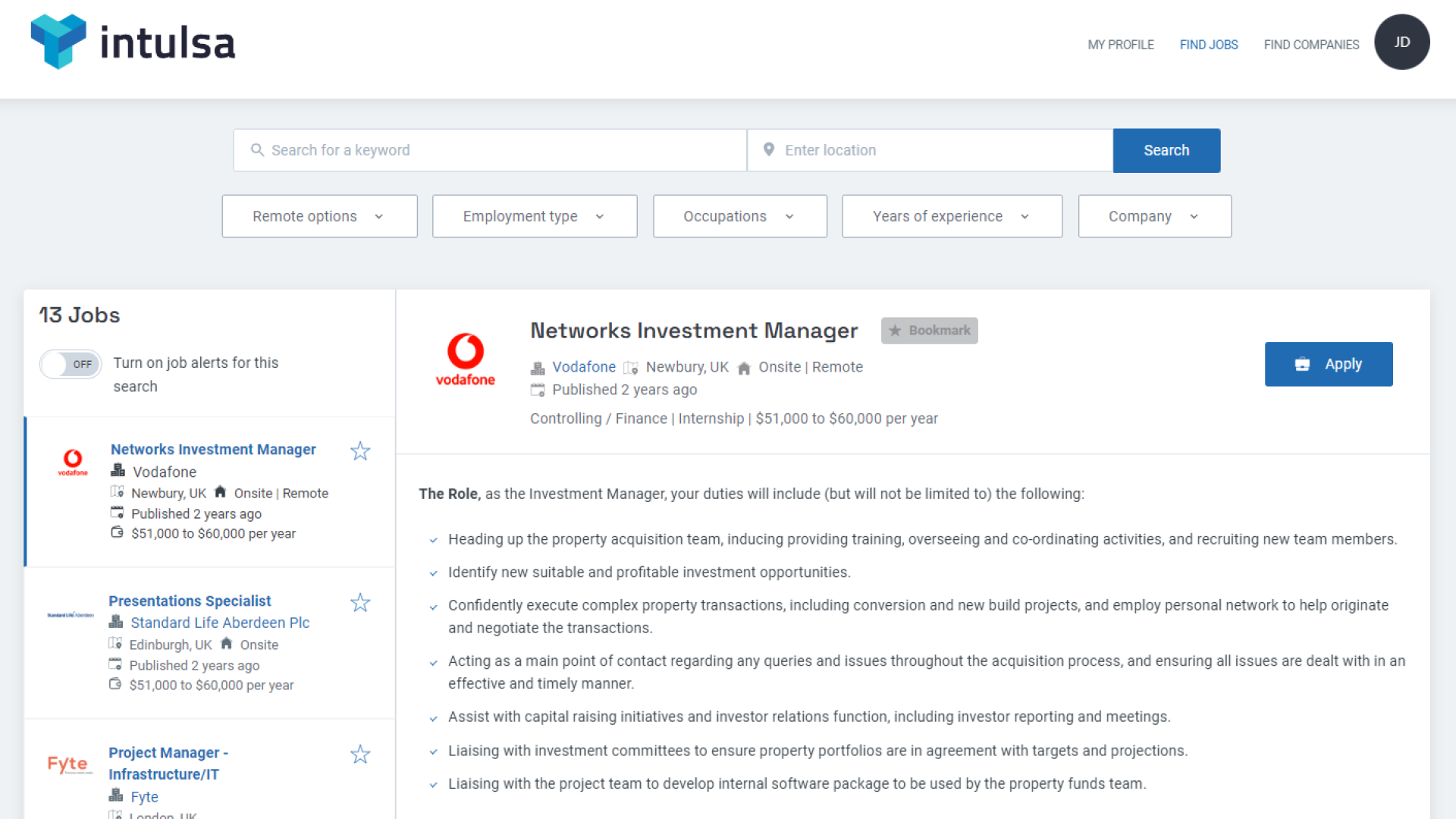1456x819 pixels.
Task: Bookmark star for Networks Investment Manager listing
Action: (x=360, y=451)
